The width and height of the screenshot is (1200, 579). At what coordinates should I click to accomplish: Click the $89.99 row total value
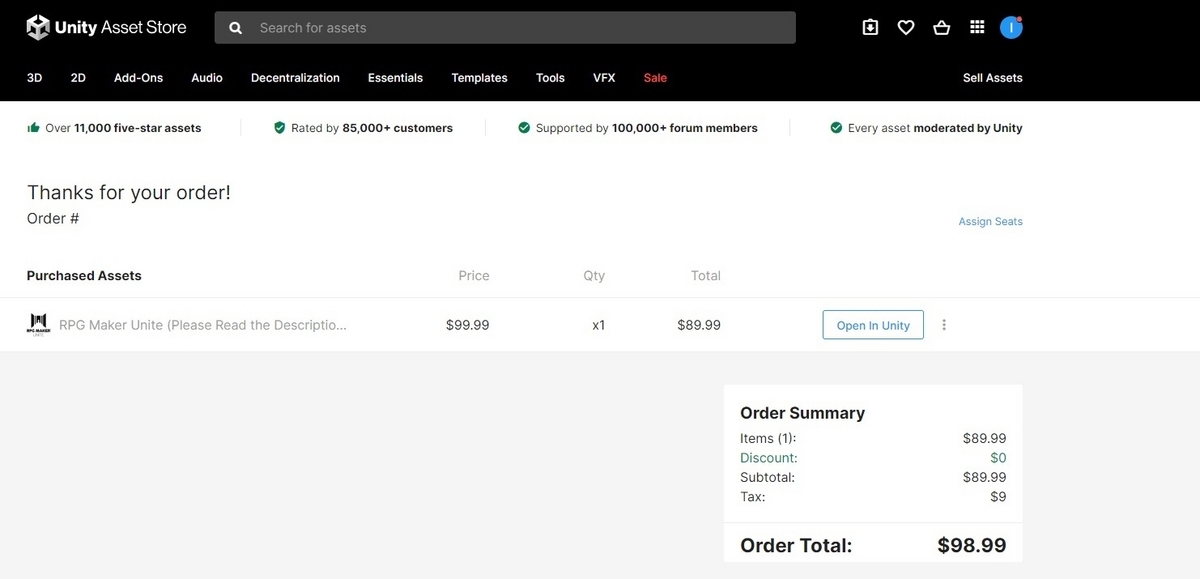tap(699, 325)
